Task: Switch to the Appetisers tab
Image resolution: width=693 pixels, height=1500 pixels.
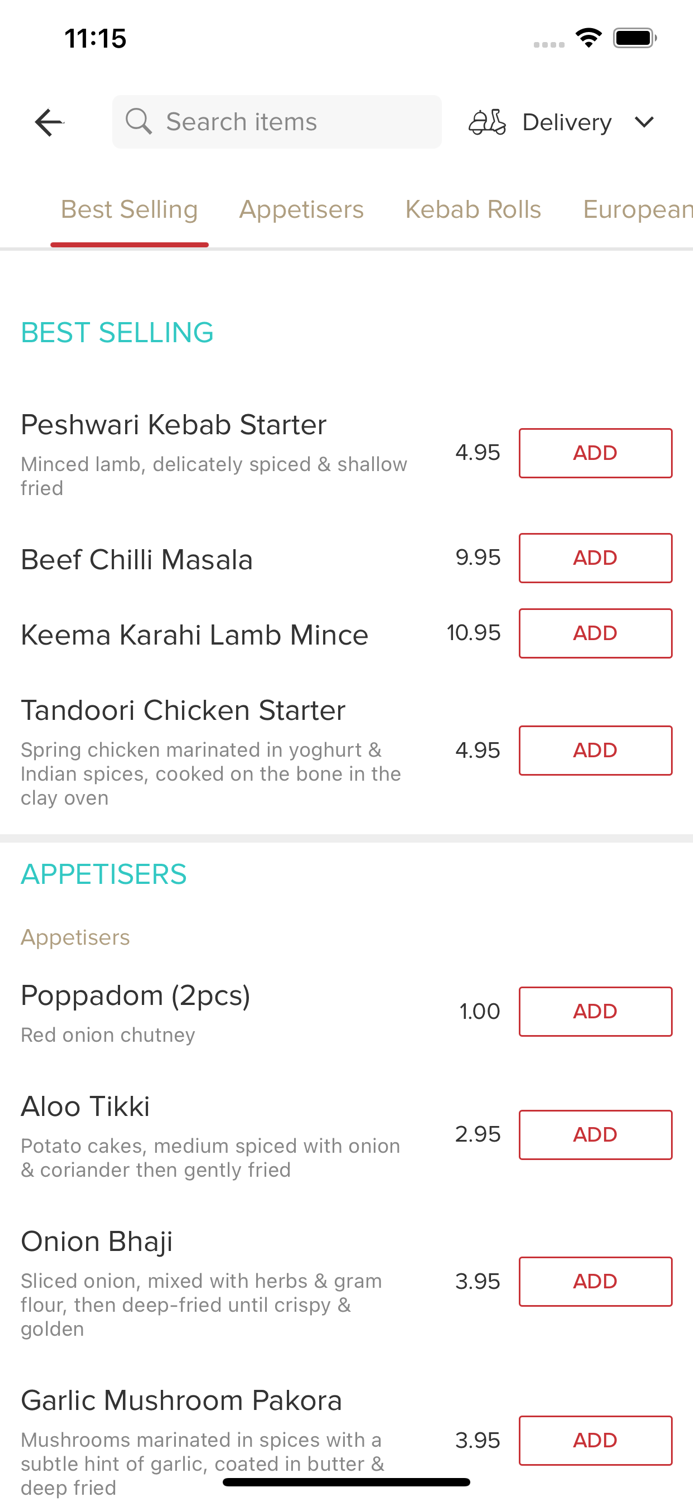Action: (301, 210)
